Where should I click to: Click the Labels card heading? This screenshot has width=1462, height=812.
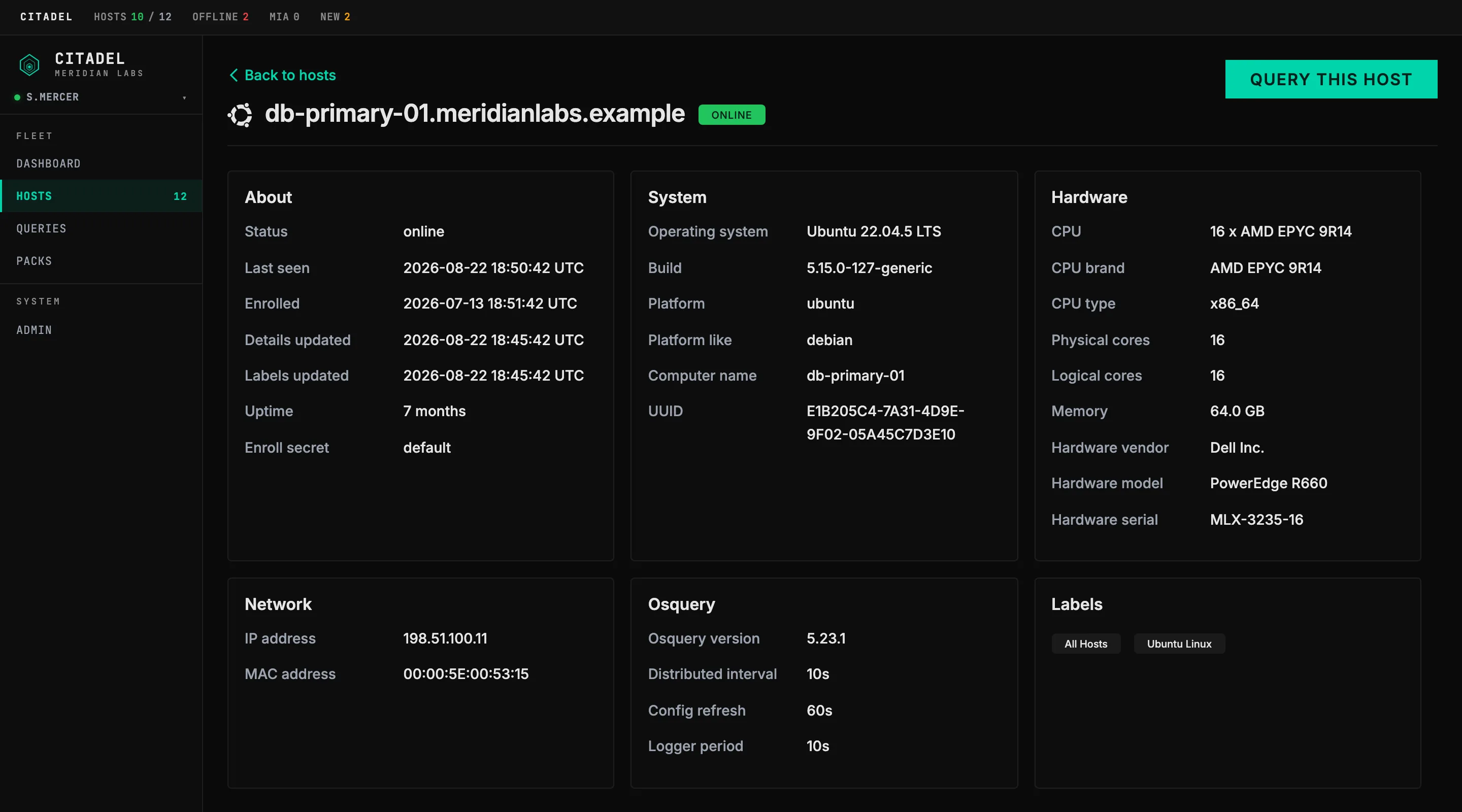(1077, 604)
